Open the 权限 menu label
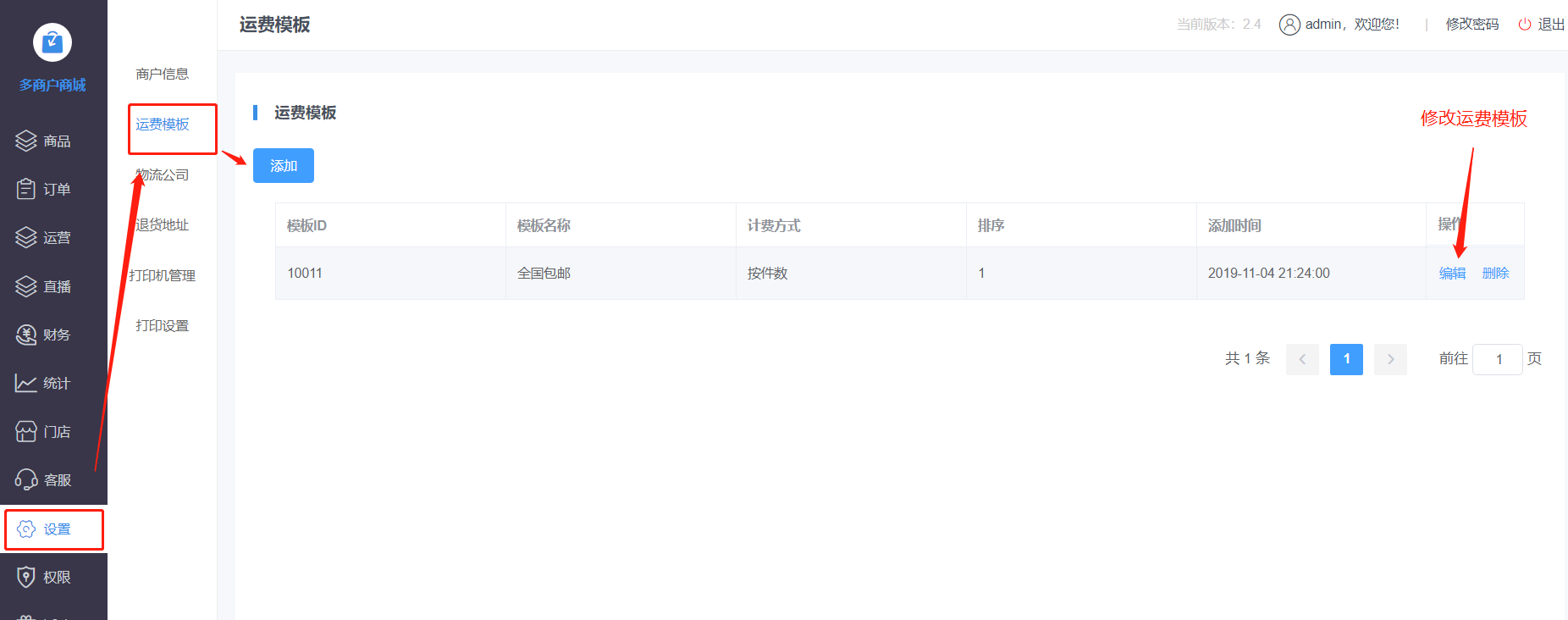This screenshot has height=620, width=1568. 57,577
